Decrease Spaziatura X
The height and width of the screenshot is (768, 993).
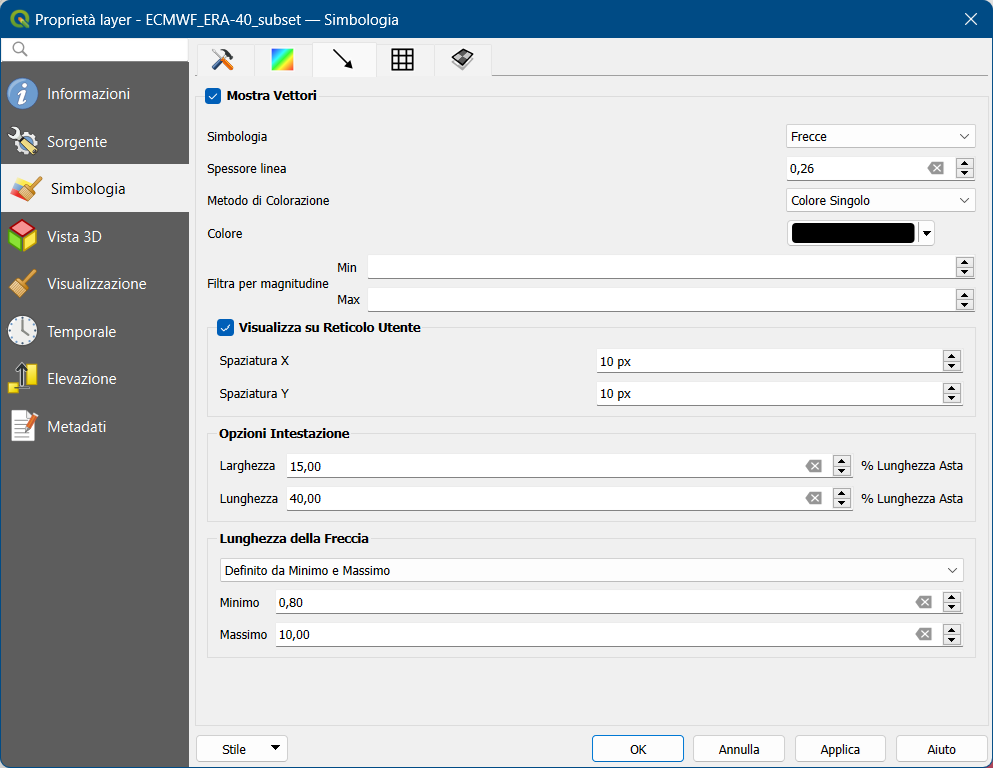pos(952,367)
